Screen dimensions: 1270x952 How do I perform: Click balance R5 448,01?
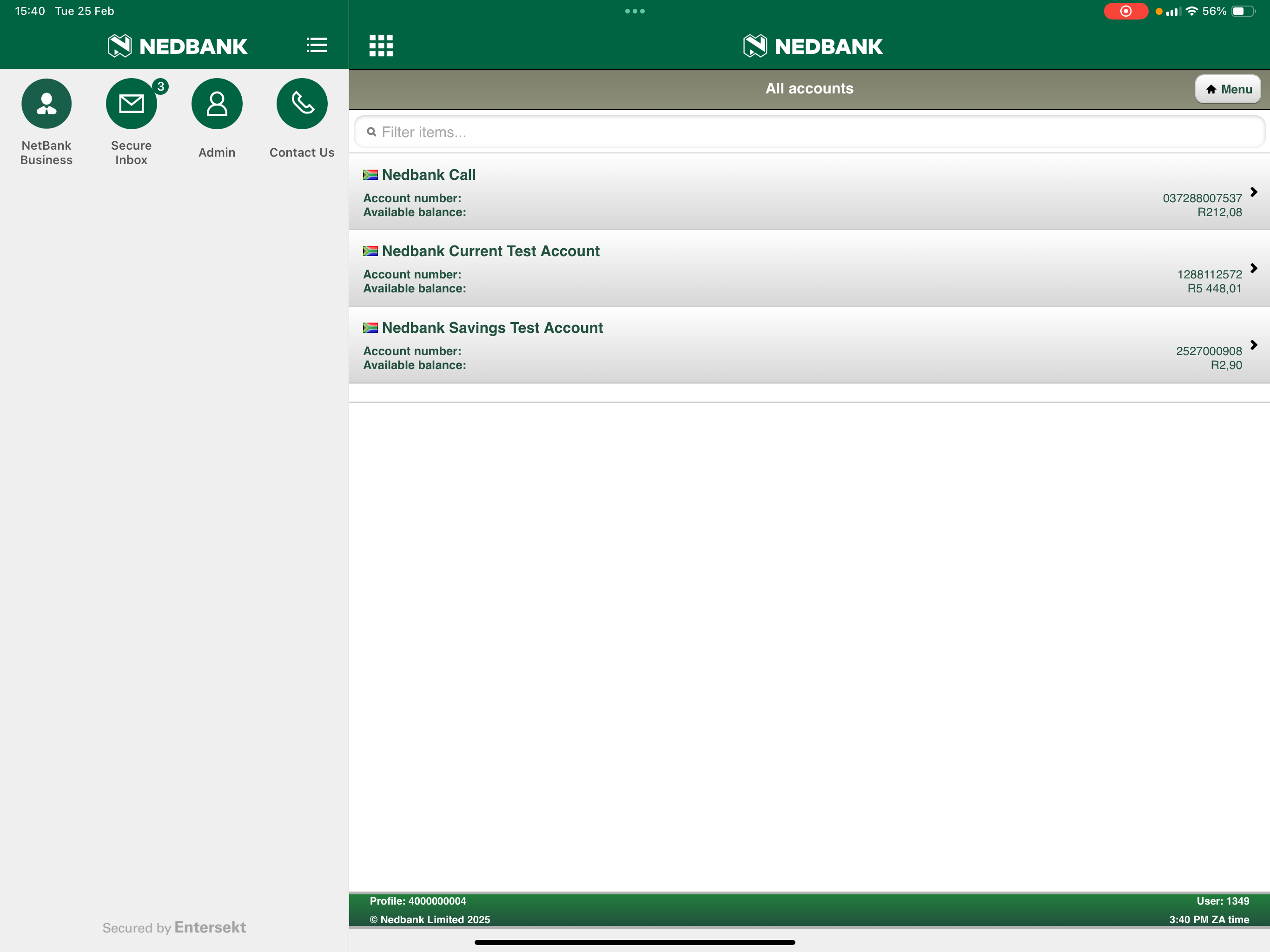pyautogui.click(x=1215, y=289)
